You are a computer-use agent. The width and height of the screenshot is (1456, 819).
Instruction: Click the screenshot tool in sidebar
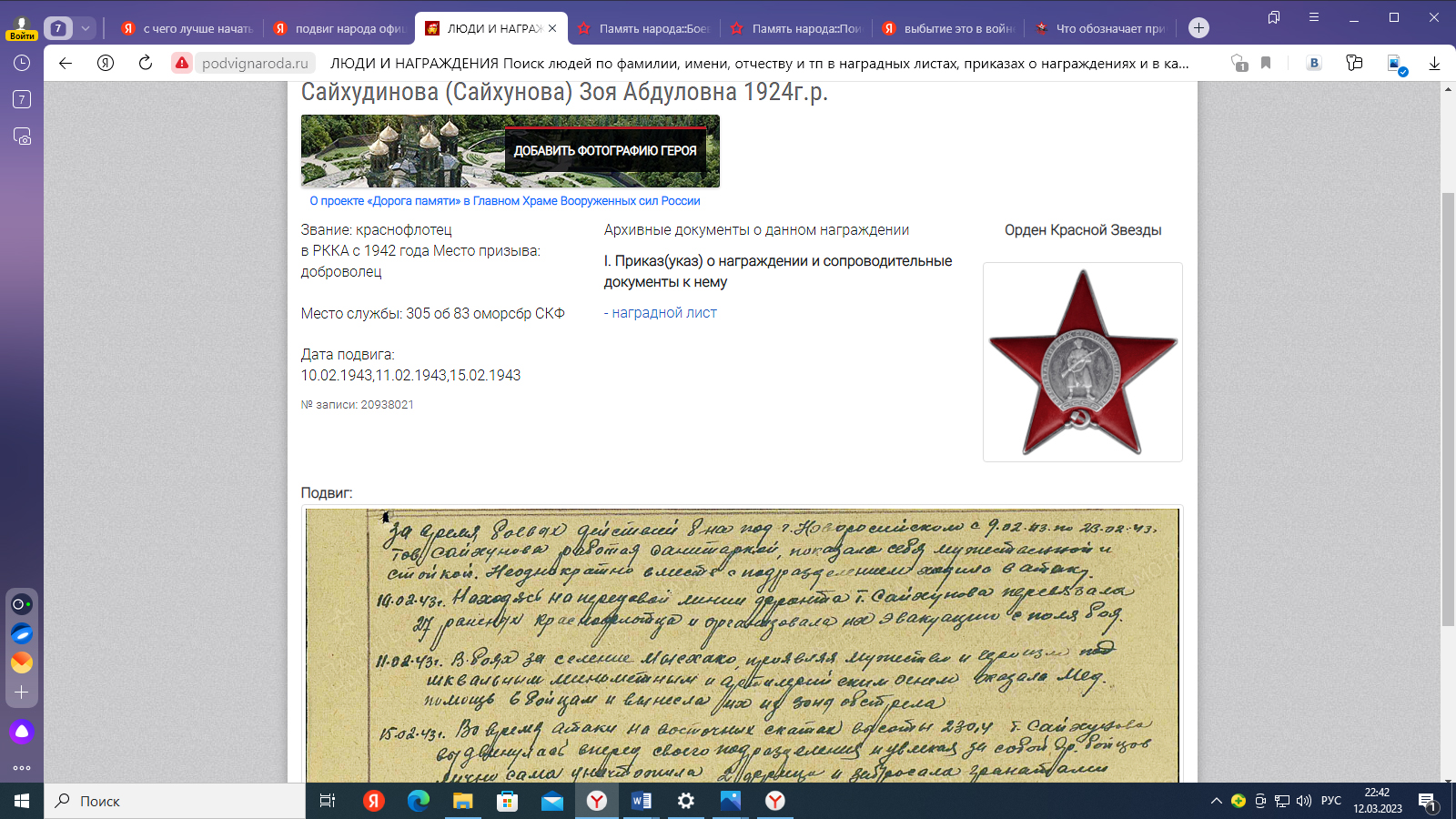[22, 136]
